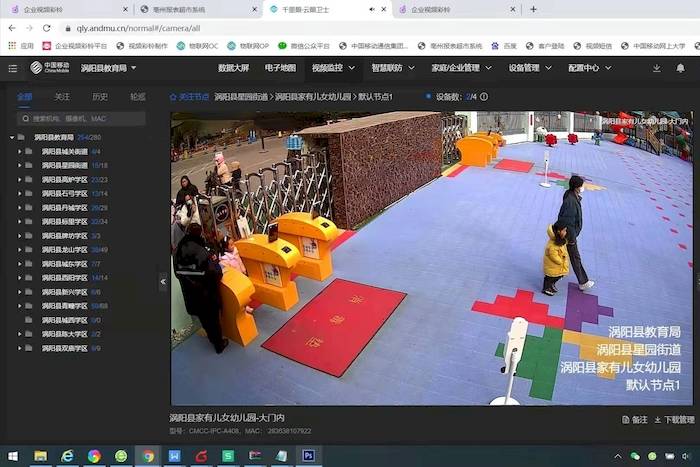Image resolution: width=700 pixels, height=467 pixels.
Task: Click the China Mobile logo
Action: point(50,68)
